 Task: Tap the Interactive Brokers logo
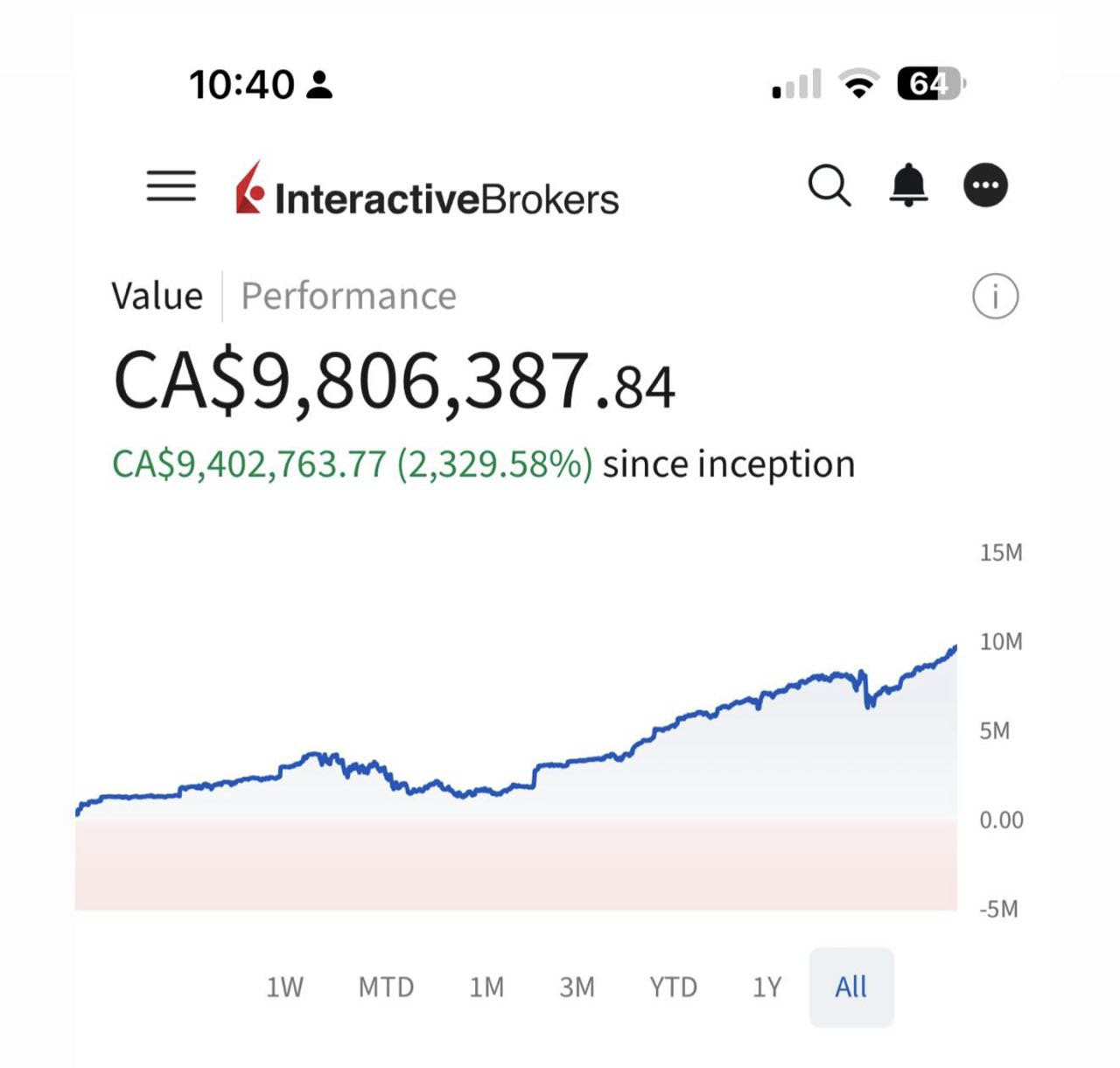pos(427,189)
